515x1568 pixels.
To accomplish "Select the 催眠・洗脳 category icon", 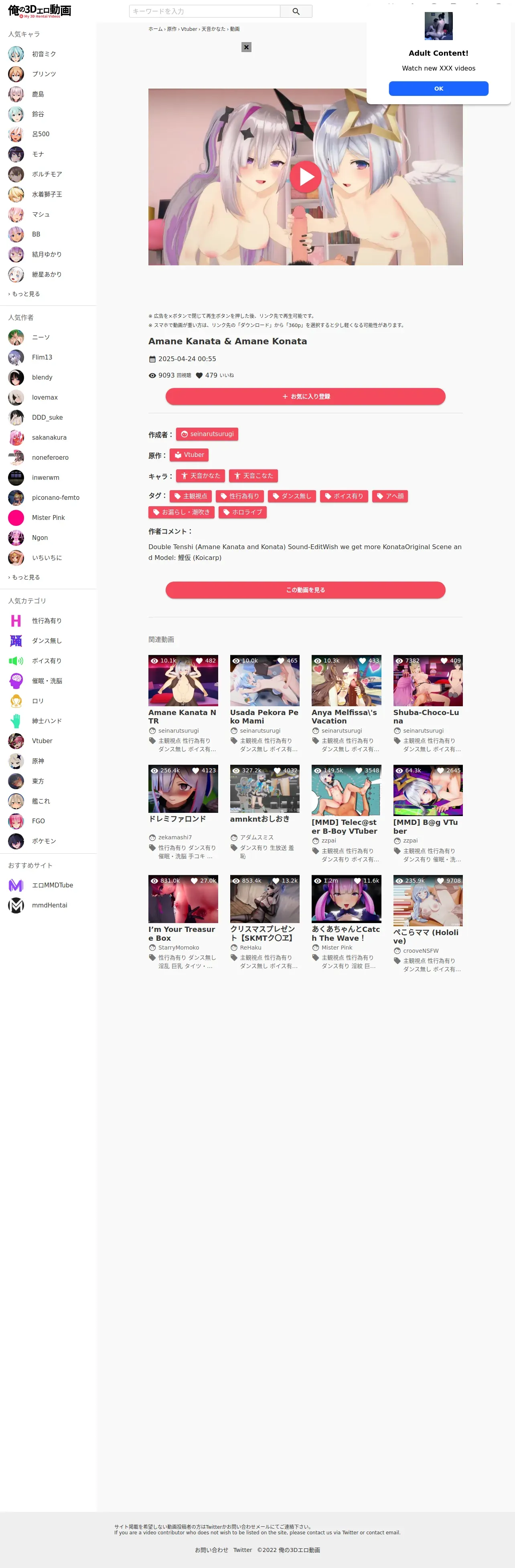I will (16, 681).
